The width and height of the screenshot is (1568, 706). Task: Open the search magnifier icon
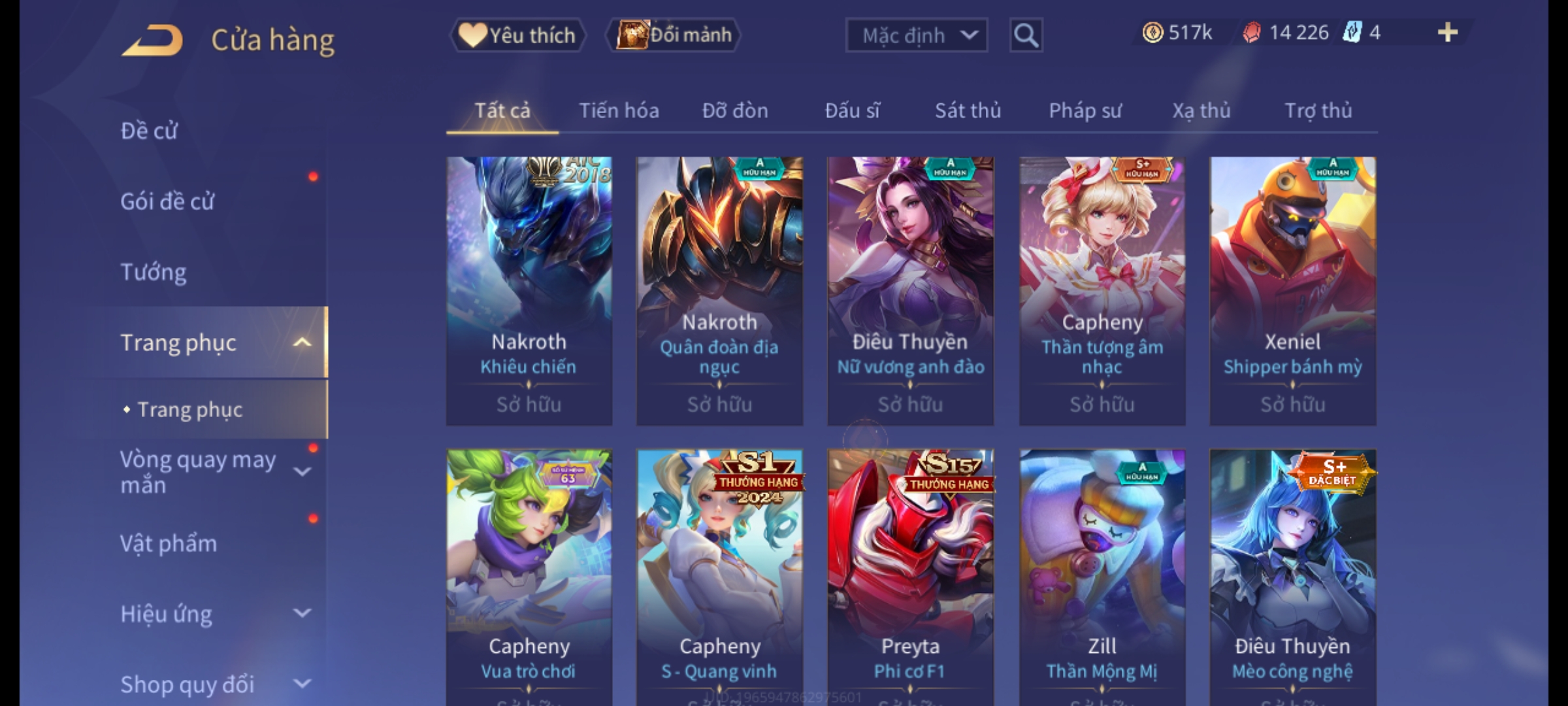point(1026,35)
